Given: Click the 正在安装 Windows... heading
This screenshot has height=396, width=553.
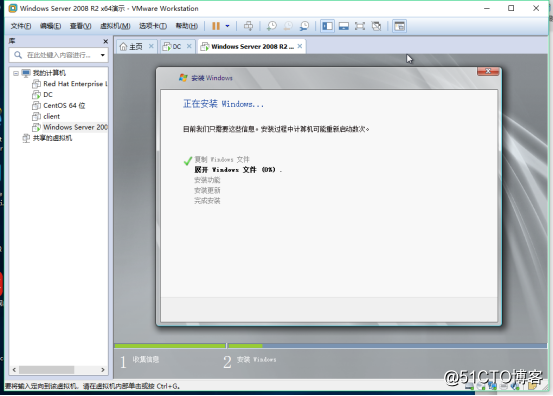Looking at the screenshot, I should coord(223,104).
